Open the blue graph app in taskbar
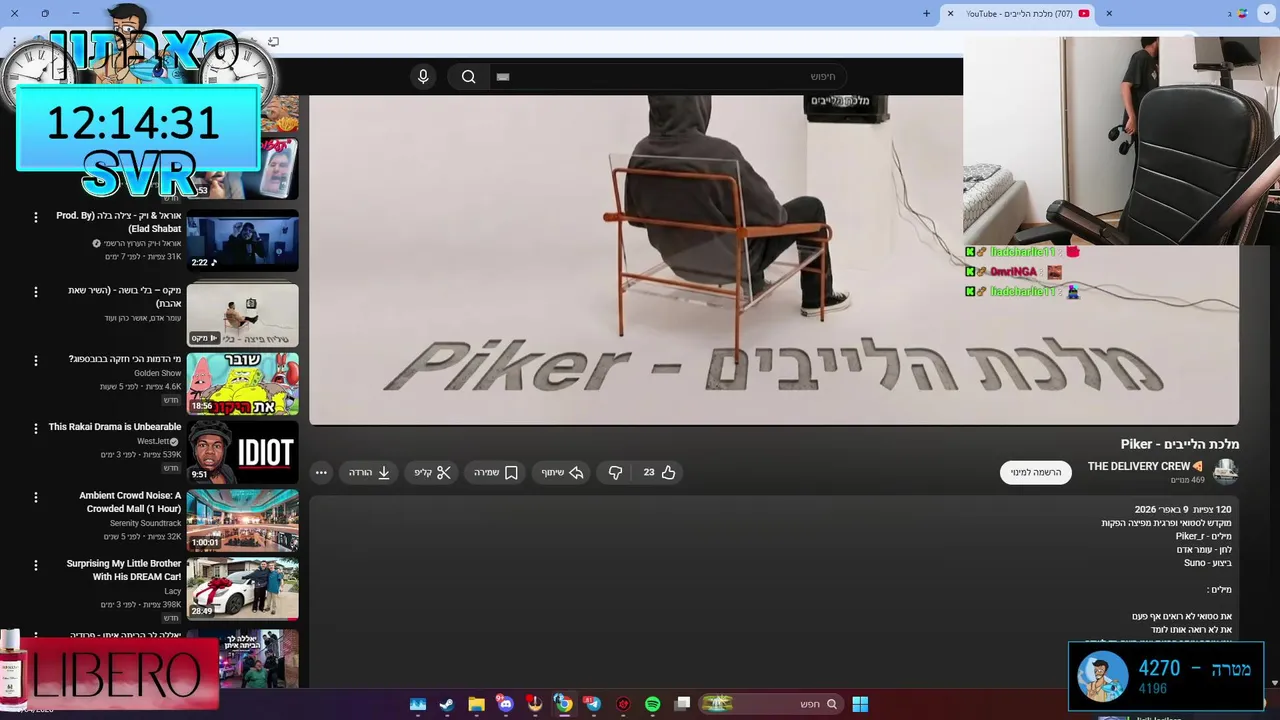This screenshot has height=720, width=1280. pos(418,704)
